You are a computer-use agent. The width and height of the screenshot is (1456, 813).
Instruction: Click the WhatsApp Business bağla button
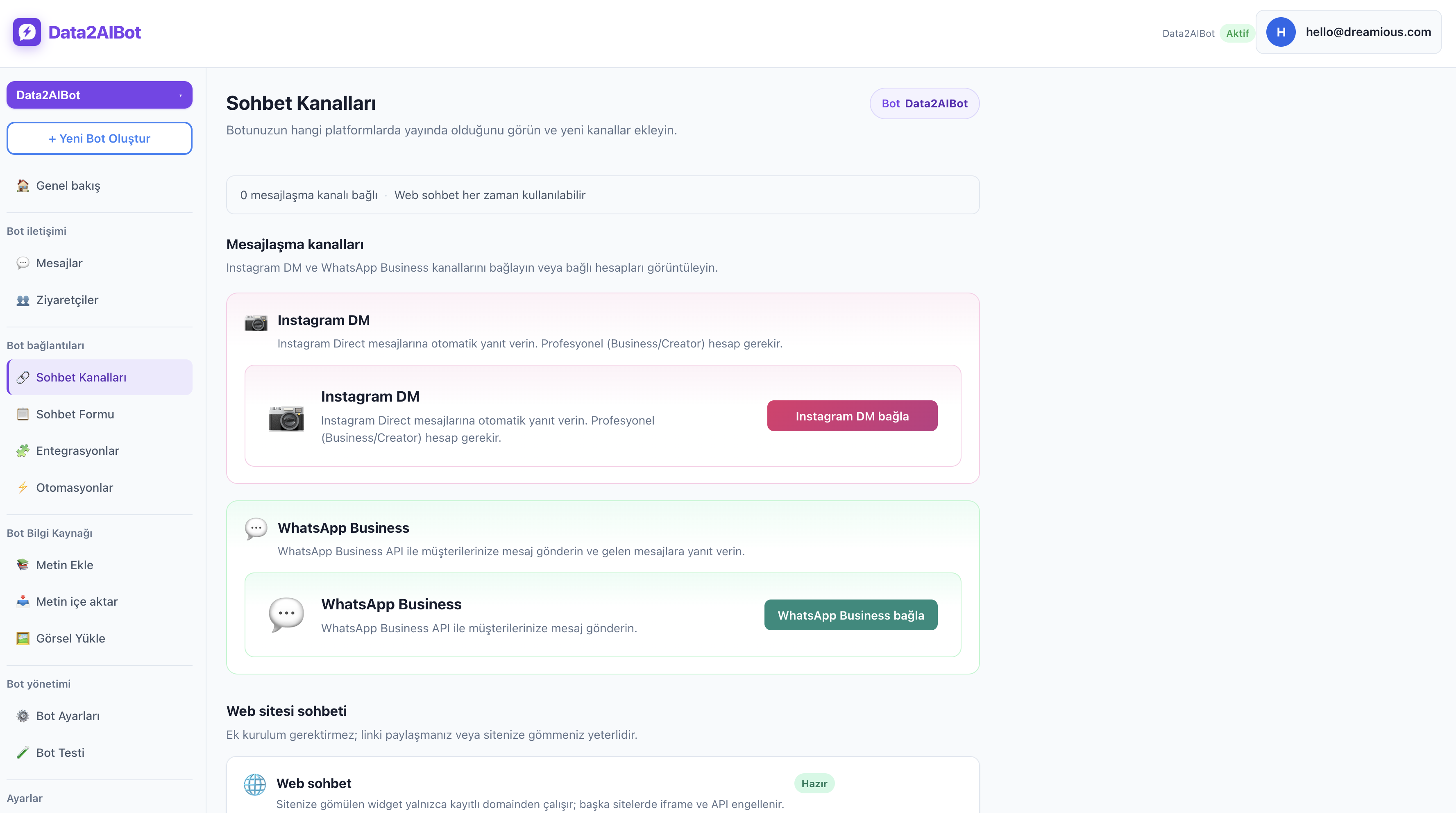(x=851, y=615)
